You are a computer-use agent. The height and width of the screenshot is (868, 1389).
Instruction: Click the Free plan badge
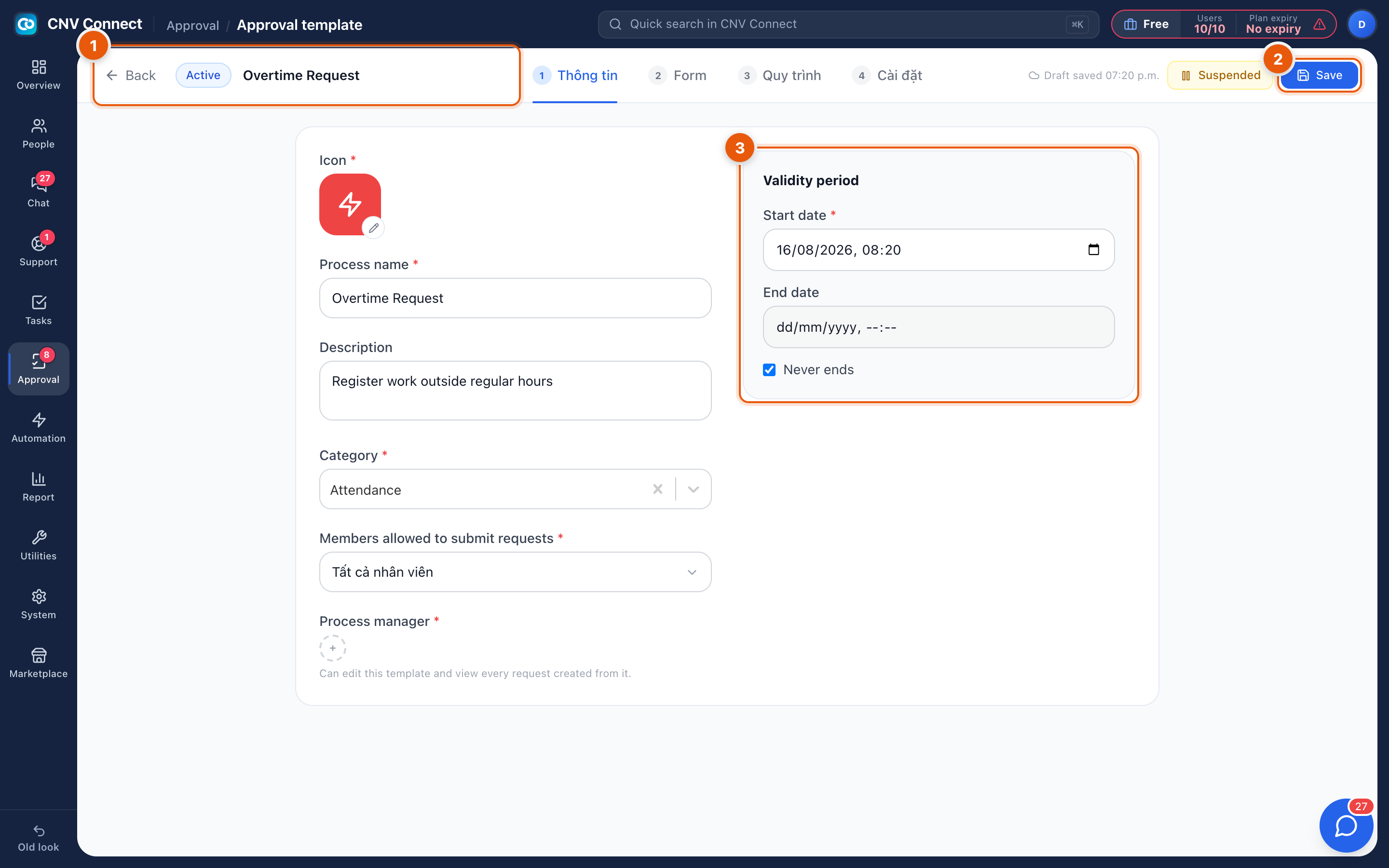click(x=1146, y=24)
